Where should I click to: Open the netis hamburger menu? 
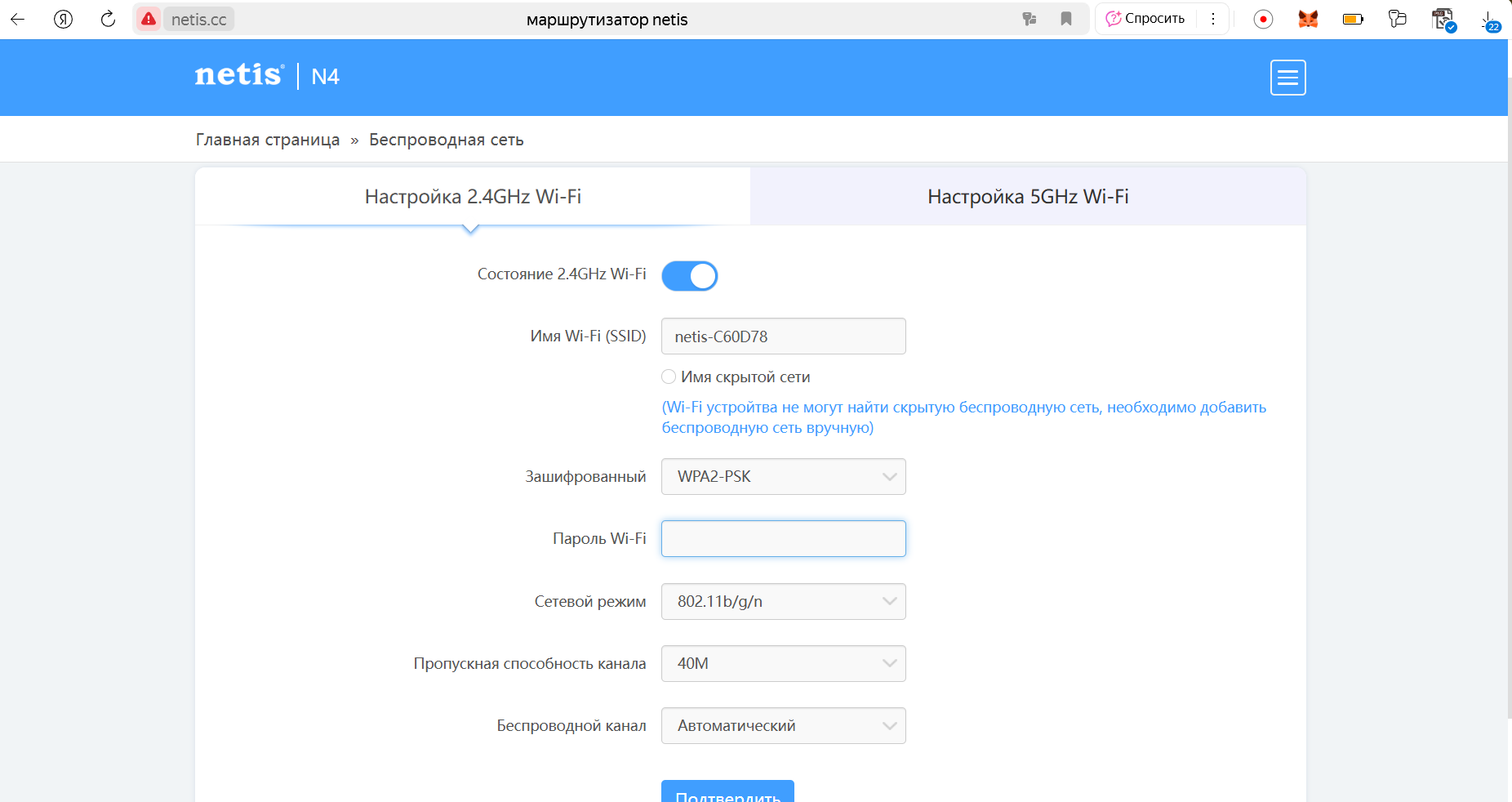click(1287, 78)
